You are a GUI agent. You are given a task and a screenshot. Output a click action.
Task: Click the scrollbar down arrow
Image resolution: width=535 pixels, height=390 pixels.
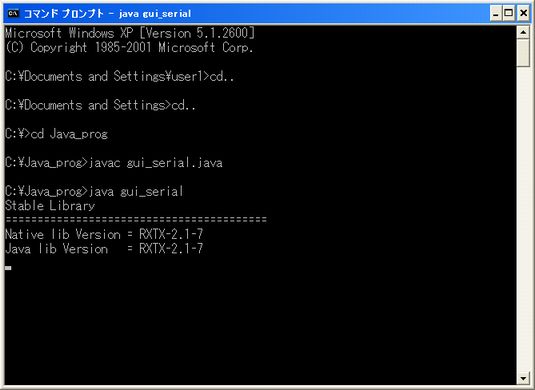[523, 378]
